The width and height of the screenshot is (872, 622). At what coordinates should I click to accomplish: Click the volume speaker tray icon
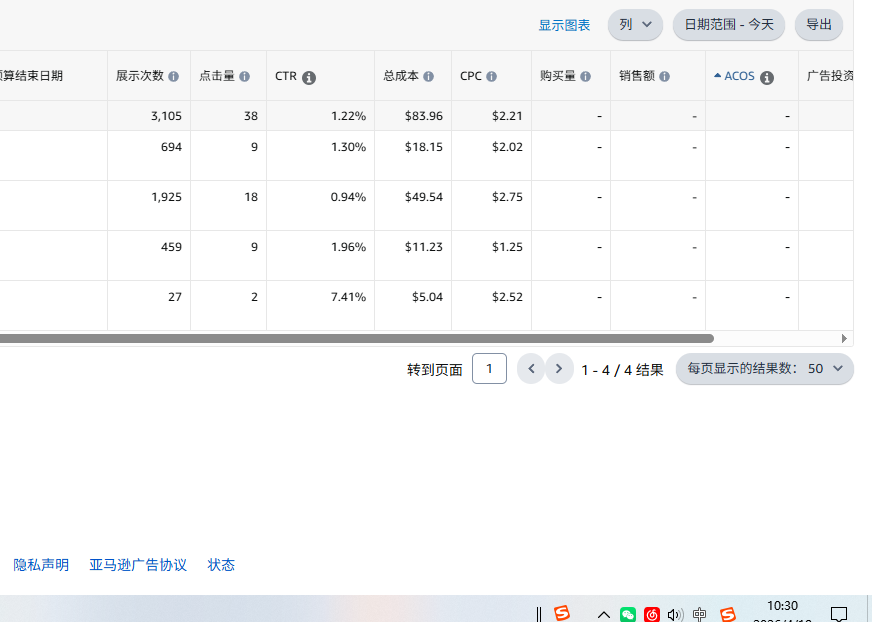click(x=675, y=614)
